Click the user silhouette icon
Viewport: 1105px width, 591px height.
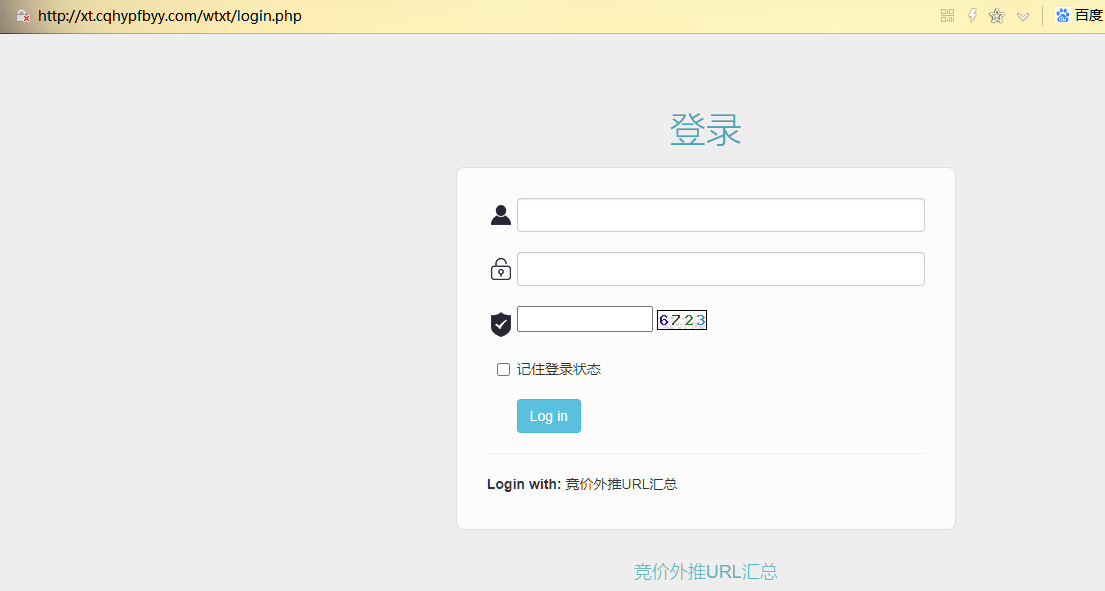[x=501, y=215]
